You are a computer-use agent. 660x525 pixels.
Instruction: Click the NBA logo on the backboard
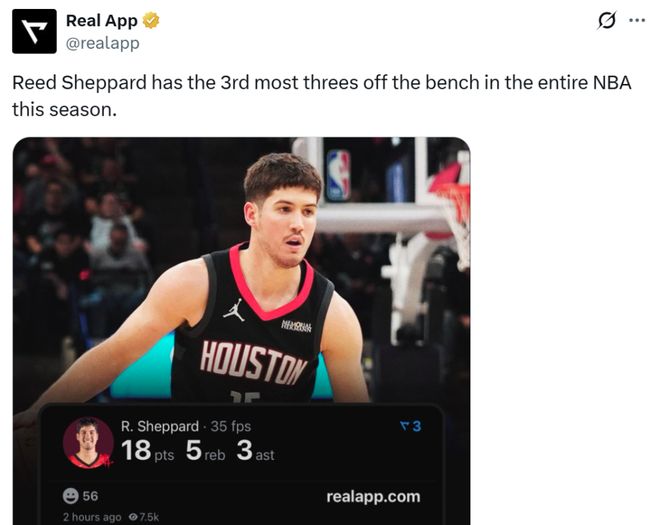click(339, 175)
